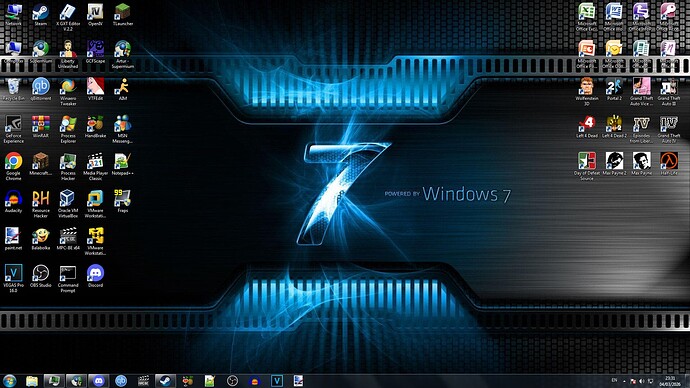Screen dimensions: 690x388
Task: Launch the Process Explorer shortcut
Action: 68,129
